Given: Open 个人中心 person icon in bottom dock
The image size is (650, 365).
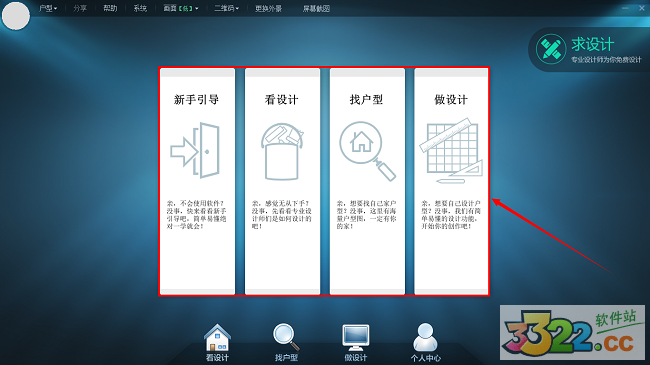Looking at the screenshot, I should pos(425,337).
